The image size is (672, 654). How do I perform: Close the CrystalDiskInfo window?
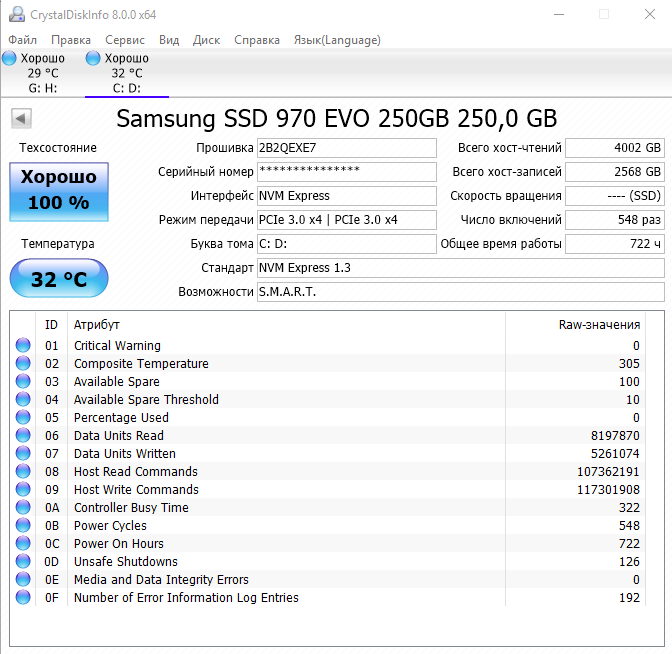(650, 14)
